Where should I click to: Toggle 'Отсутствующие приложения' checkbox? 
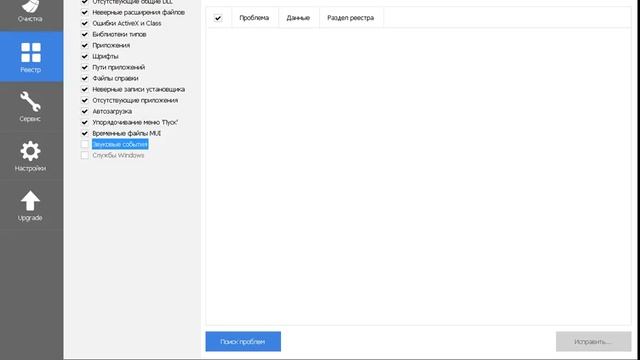pos(84,100)
